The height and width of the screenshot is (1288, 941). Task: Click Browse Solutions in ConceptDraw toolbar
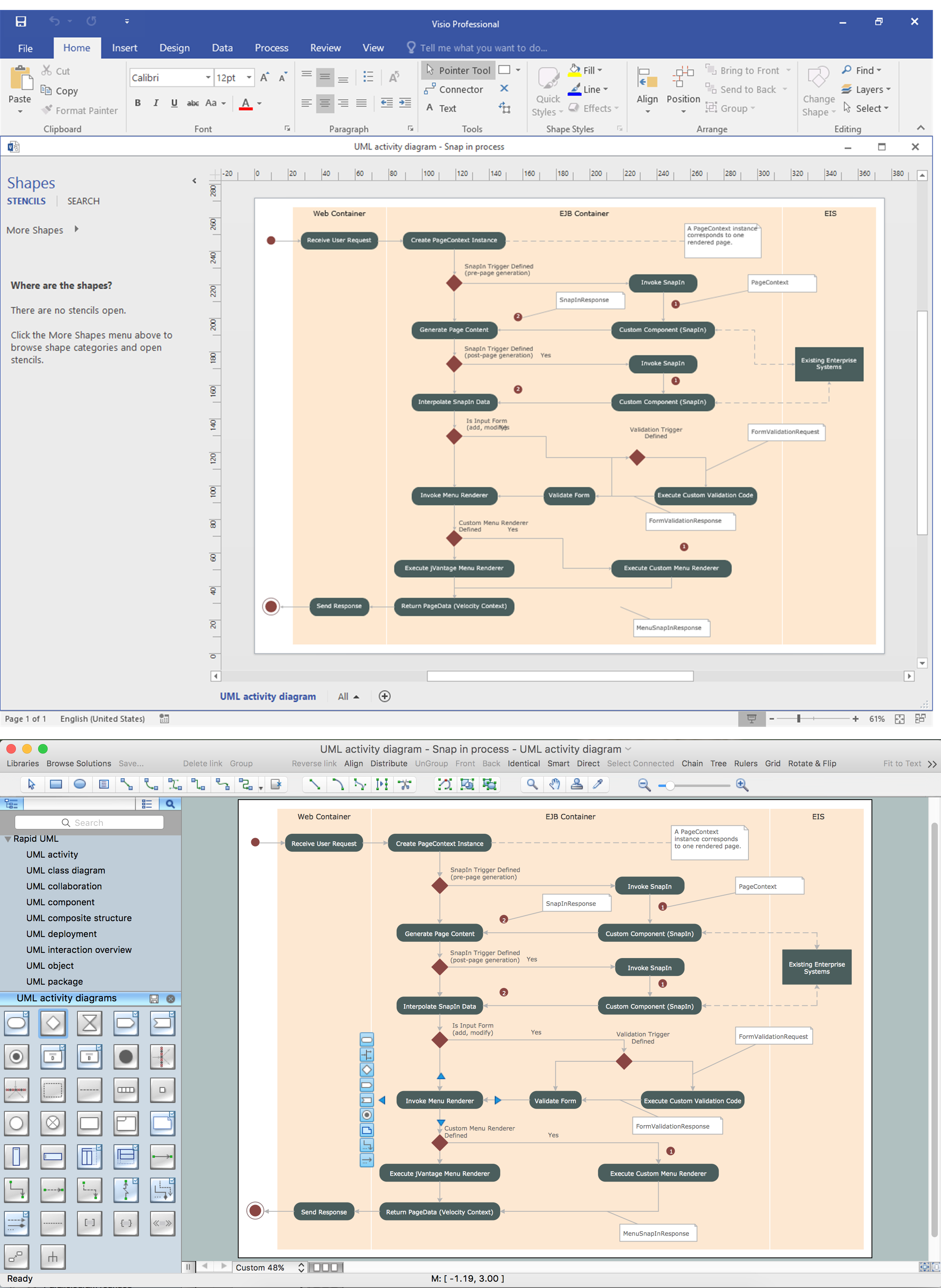pyautogui.click(x=79, y=764)
